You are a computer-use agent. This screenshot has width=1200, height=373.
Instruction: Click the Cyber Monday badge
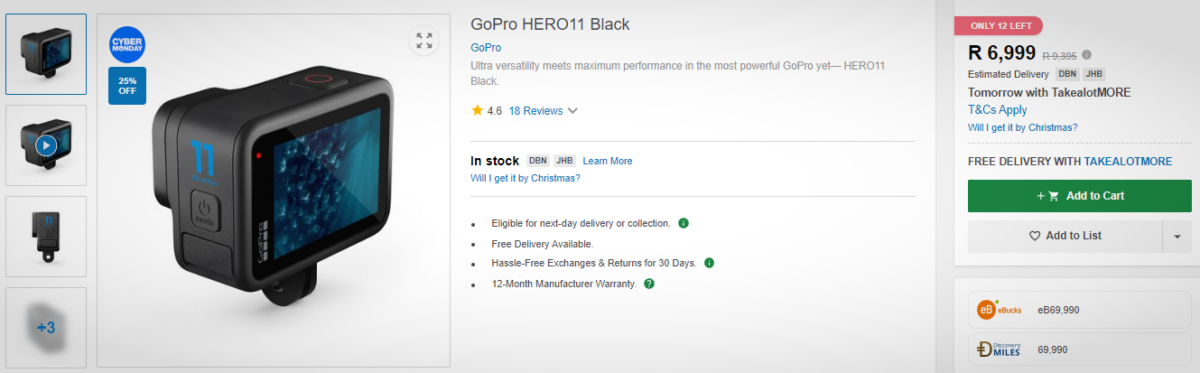[x=127, y=43]
